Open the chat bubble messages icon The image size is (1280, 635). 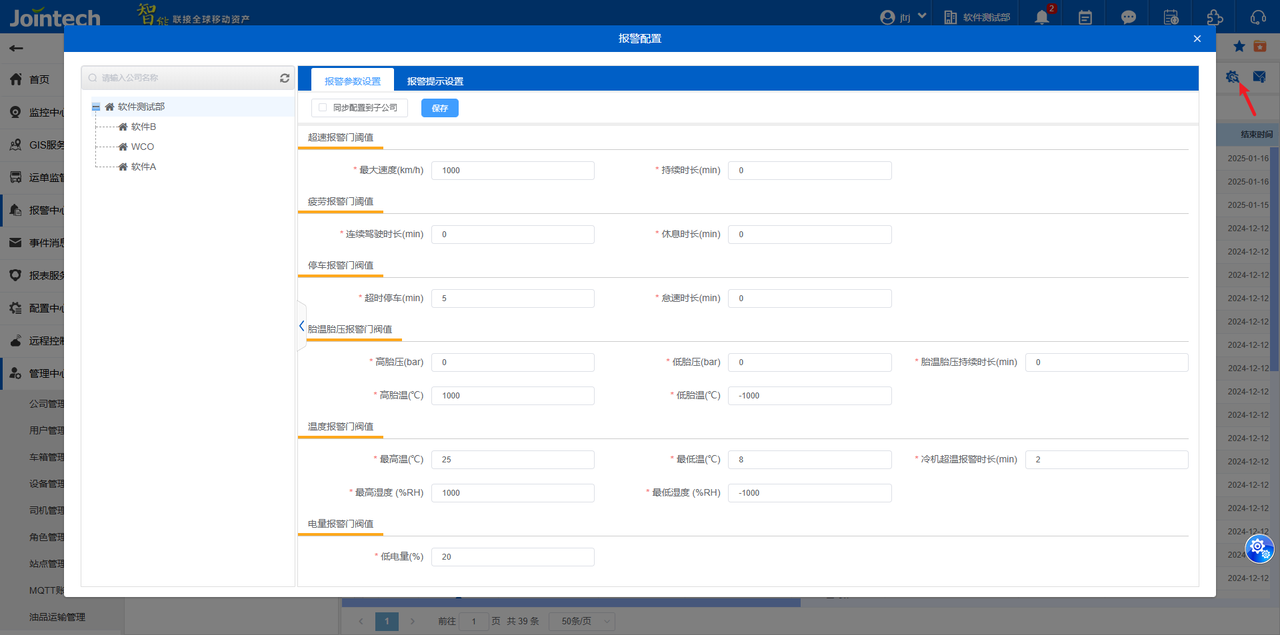pos(1128,17)
